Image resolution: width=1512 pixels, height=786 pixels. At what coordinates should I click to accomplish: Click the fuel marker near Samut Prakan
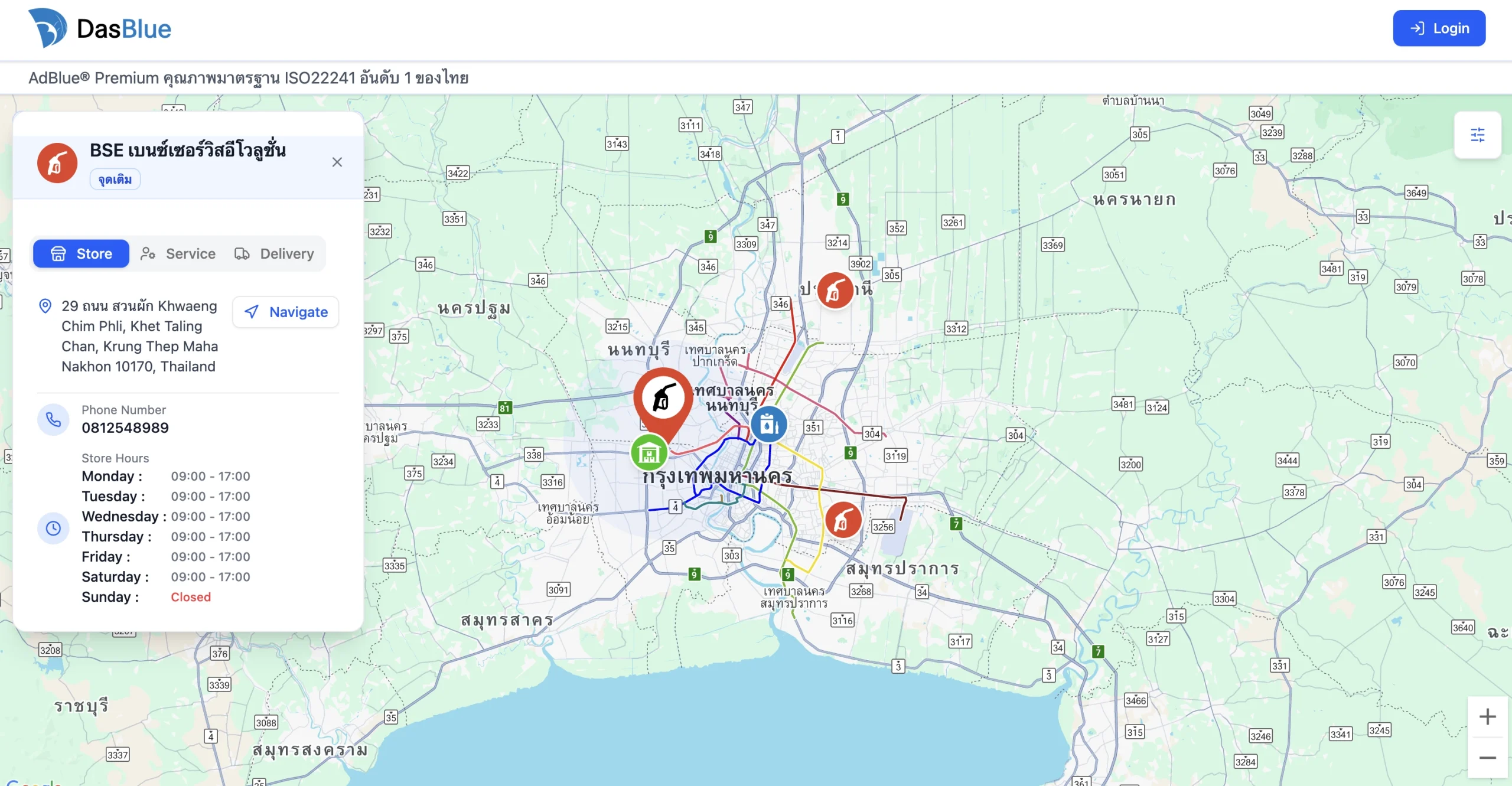(x=843, y=520)
